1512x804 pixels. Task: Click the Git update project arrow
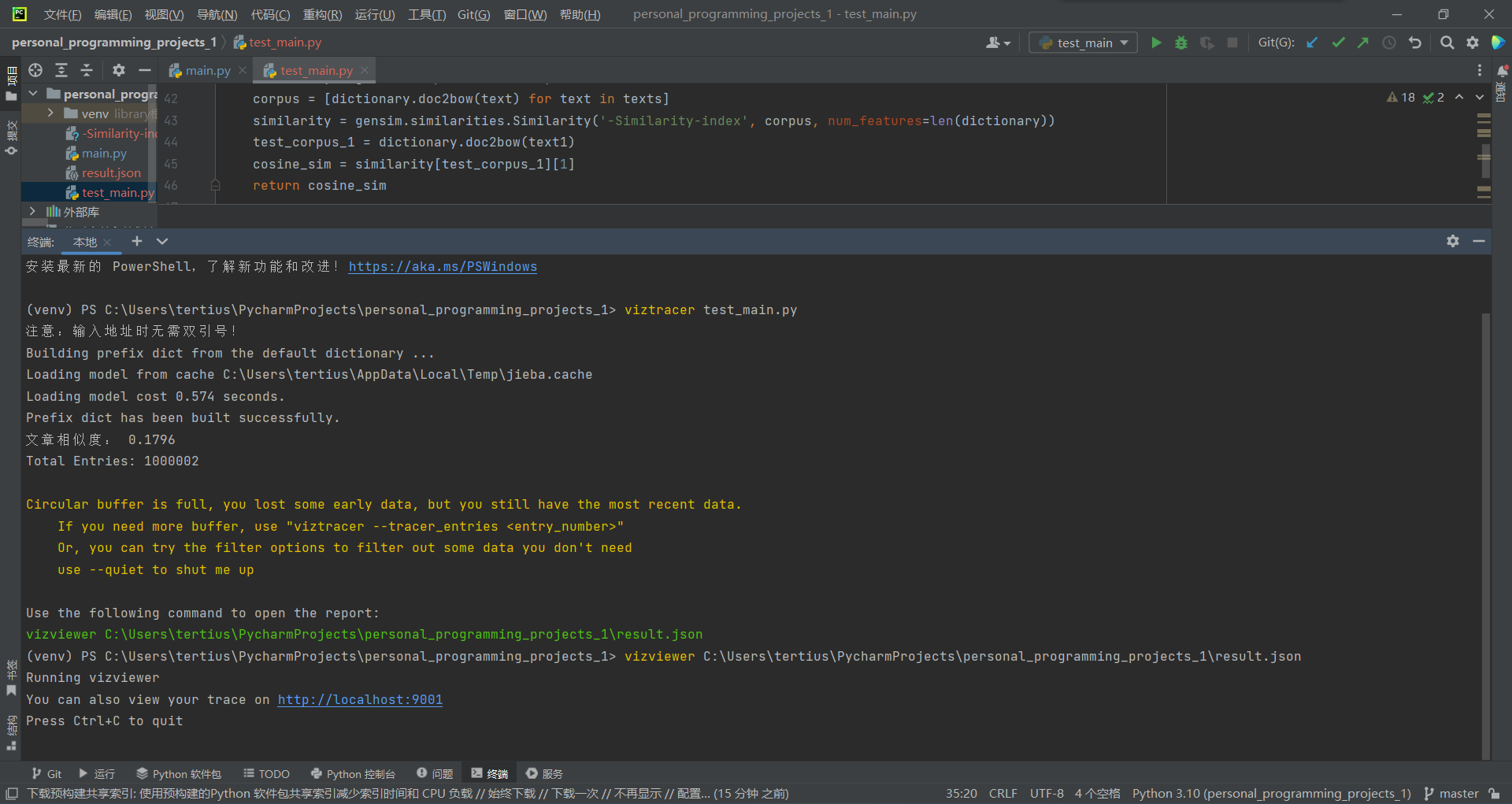[1313, 43]
